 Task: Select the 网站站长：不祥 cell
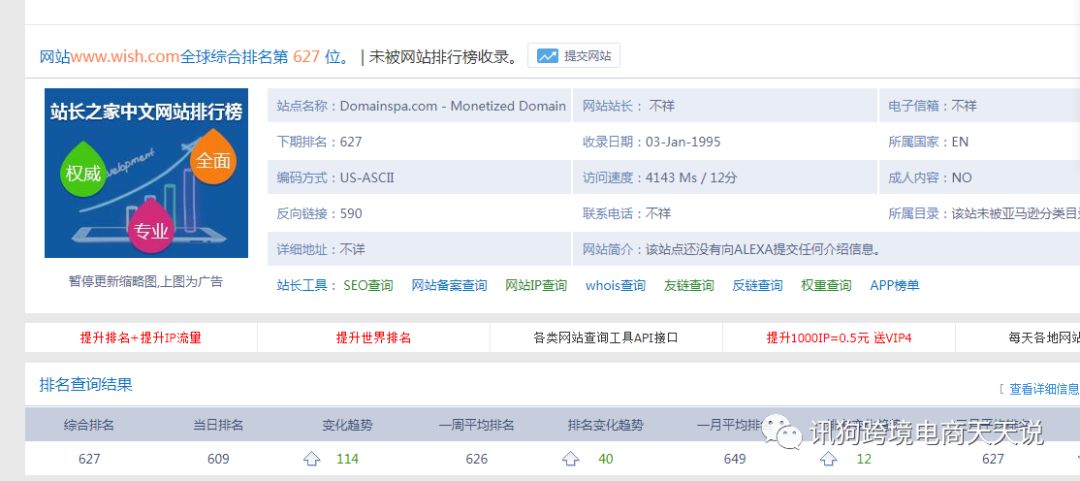click(x=725, y=105)
